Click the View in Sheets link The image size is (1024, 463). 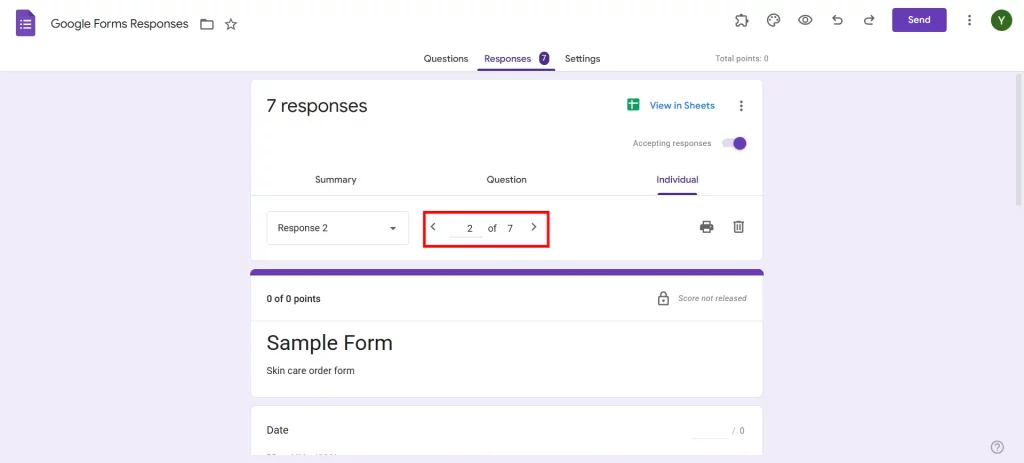pyautogui.click(x=682, y=105)
